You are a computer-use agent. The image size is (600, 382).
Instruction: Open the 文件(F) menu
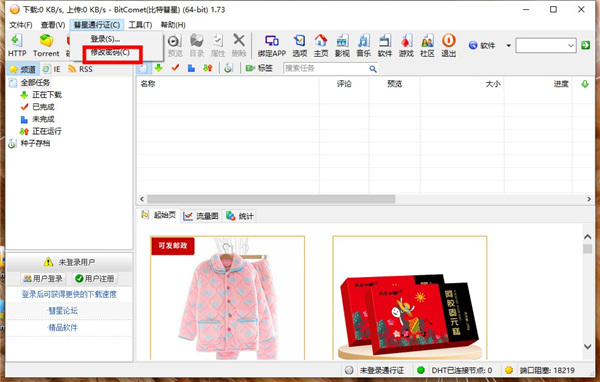point(21,25)
